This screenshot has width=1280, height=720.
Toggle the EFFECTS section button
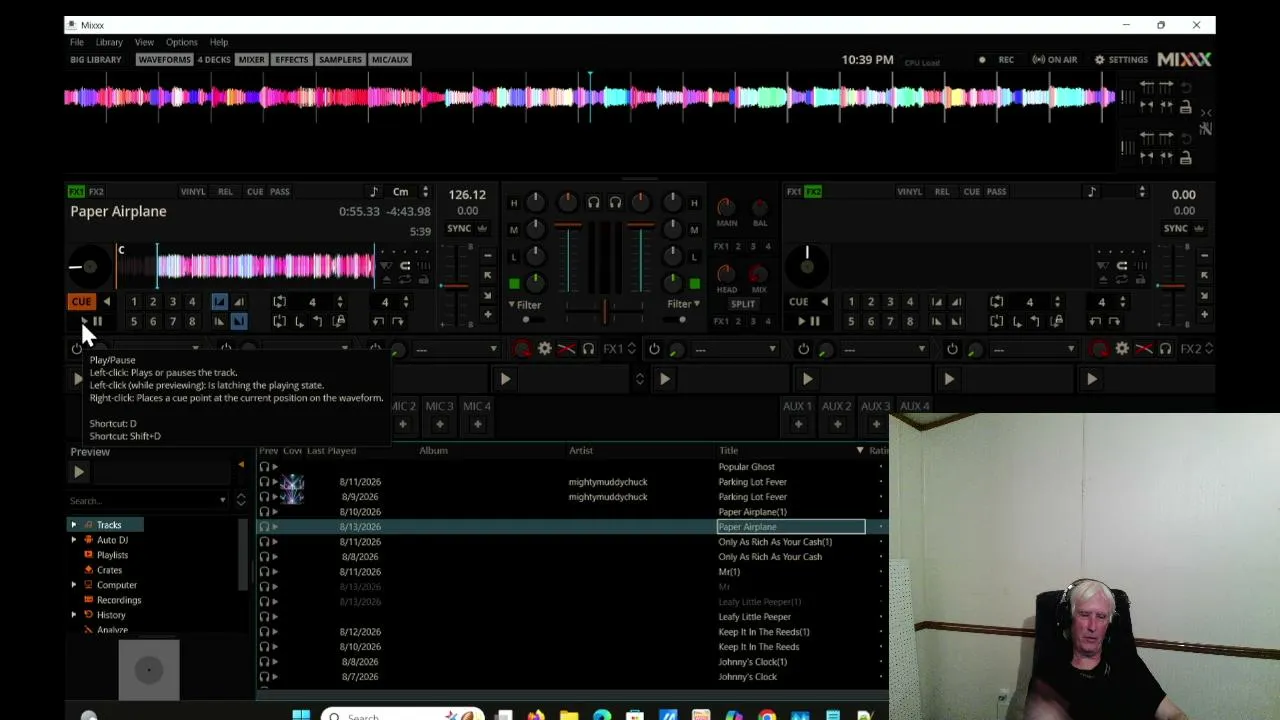click(292, 60)
